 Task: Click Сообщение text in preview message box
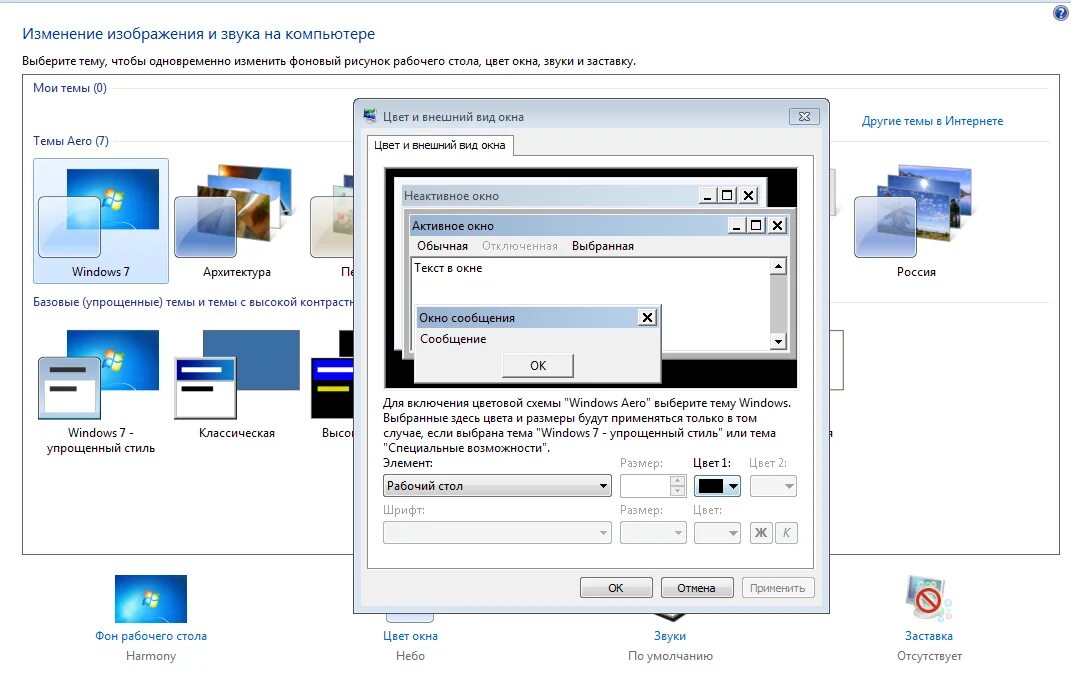click(453, 339)
